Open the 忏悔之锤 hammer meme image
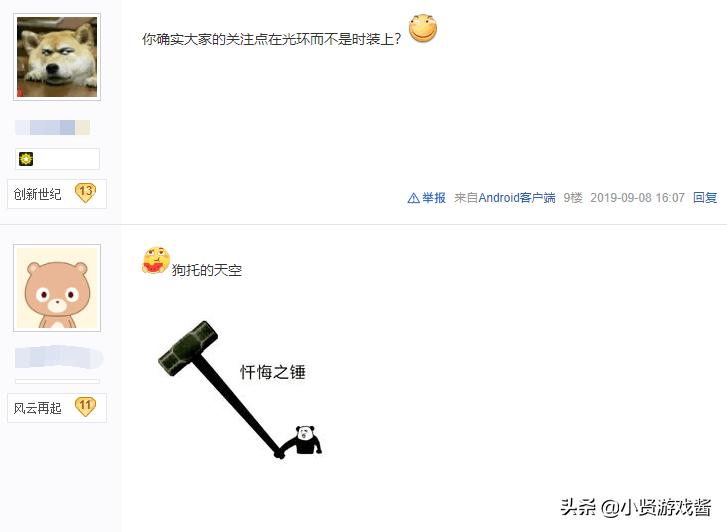The height and width of the screenshot is (532, 727). [240, 390]
